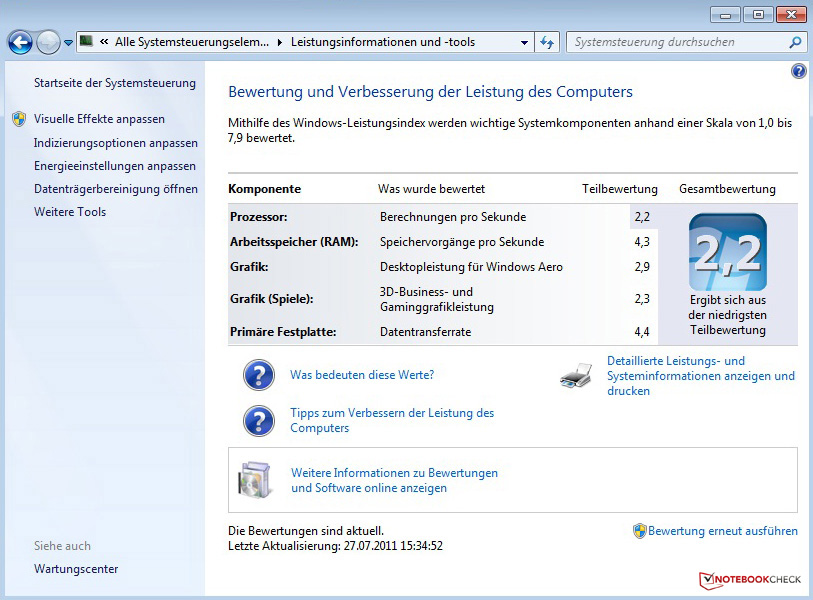Image resolution: width=813 pixels, height=600 pixels.
Task: Open 'Was bedeuten diese Werte?' link
Action: 362,375
